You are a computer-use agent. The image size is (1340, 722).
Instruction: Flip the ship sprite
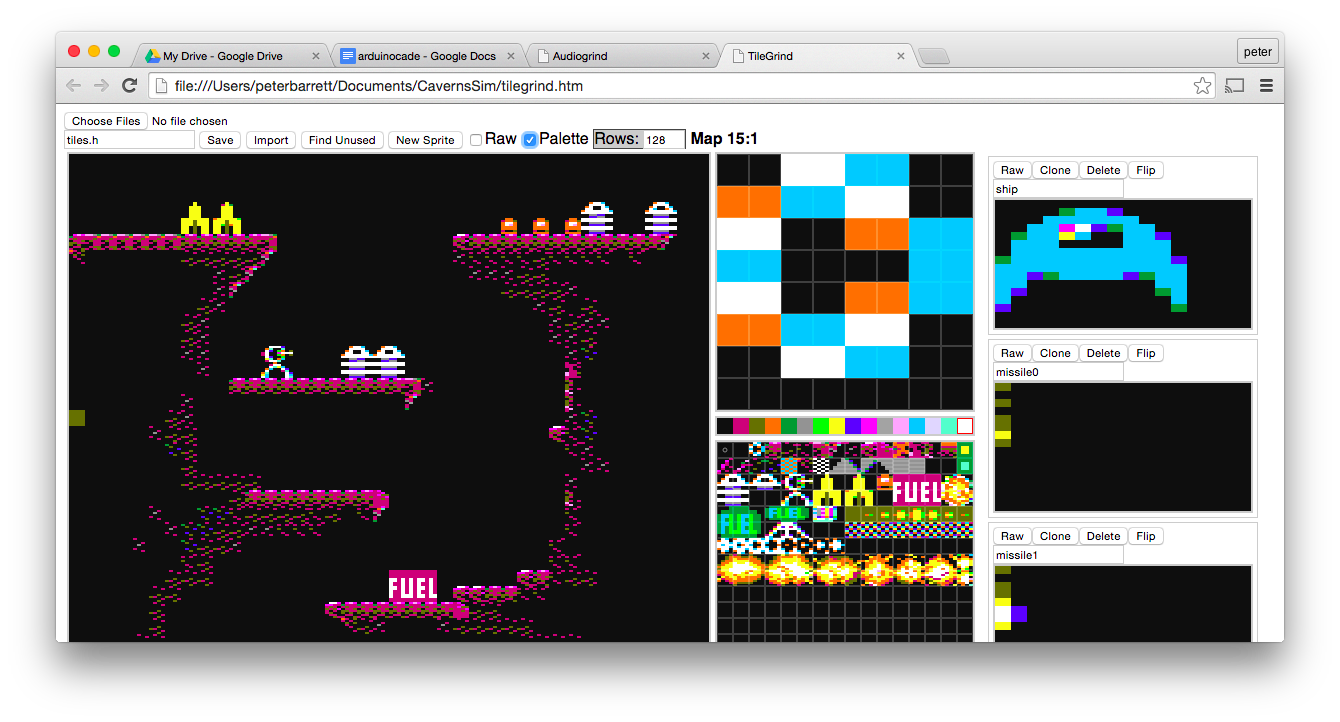point(1146,170)
